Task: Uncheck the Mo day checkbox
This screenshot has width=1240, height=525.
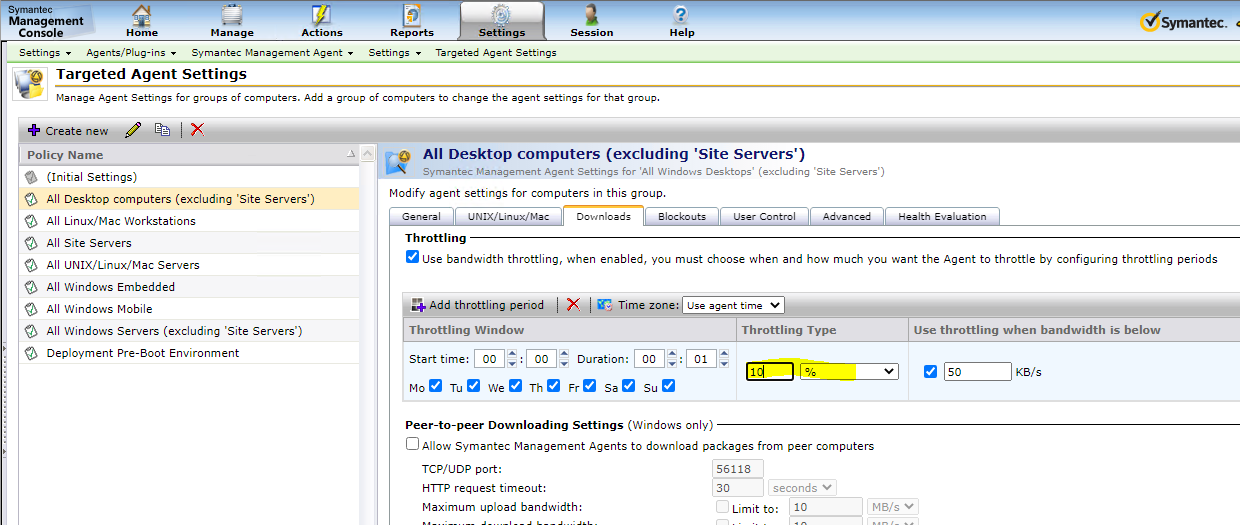Action: pyautogui.click(x=436, y=386)
